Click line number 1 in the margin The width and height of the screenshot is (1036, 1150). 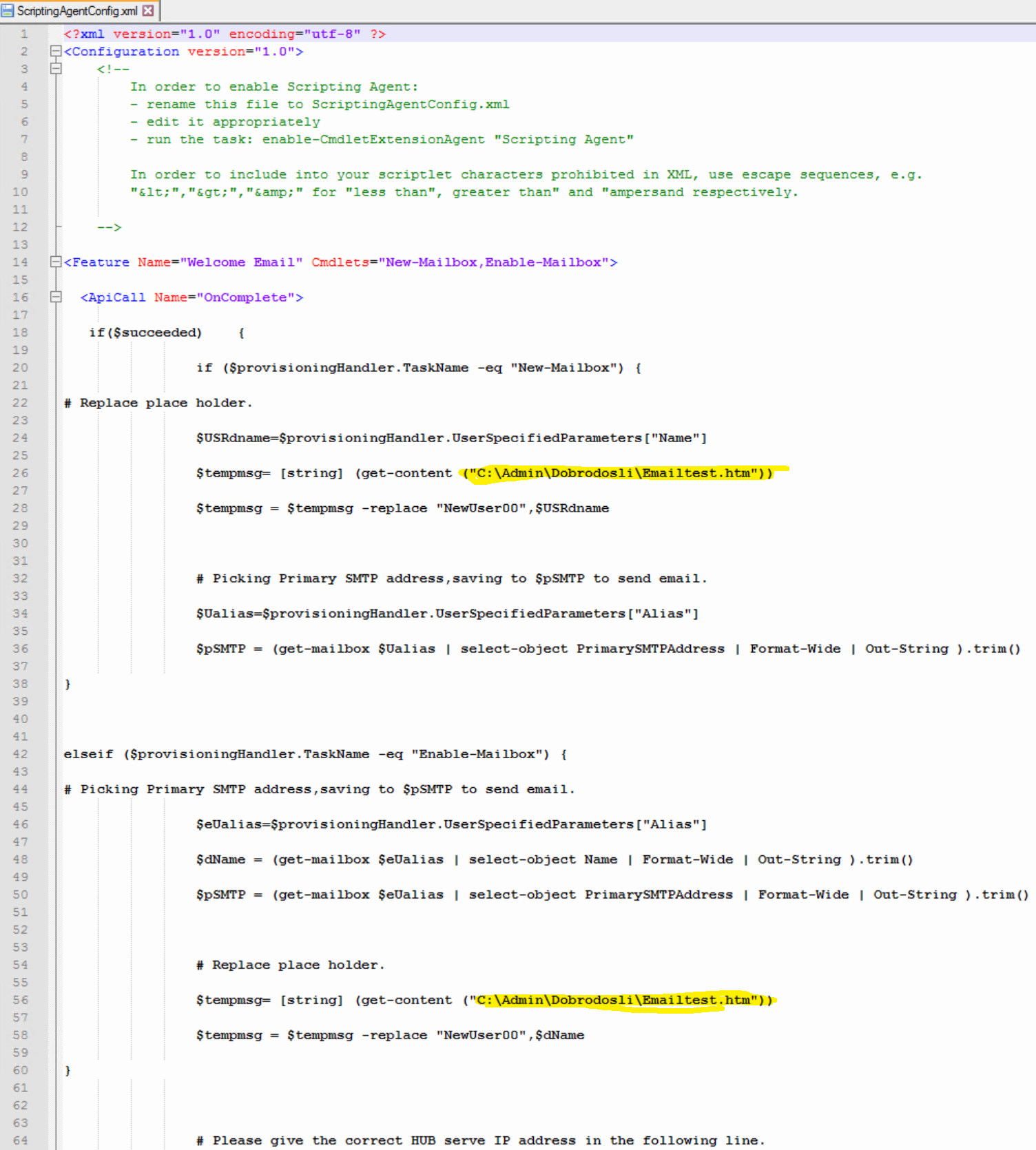(24, 34)
